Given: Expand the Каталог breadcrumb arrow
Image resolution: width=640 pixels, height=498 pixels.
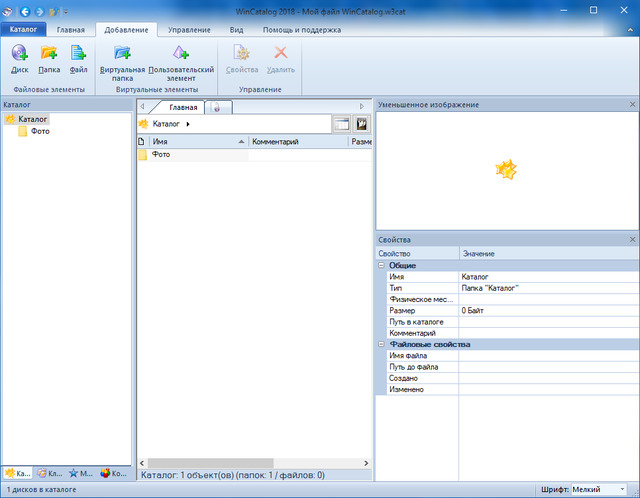Looking at the screenshot, I should coord(188,124).
